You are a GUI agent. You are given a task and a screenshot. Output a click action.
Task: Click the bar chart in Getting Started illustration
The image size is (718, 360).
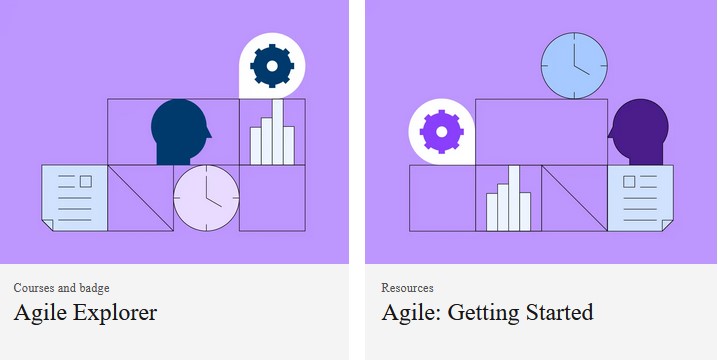508,198
